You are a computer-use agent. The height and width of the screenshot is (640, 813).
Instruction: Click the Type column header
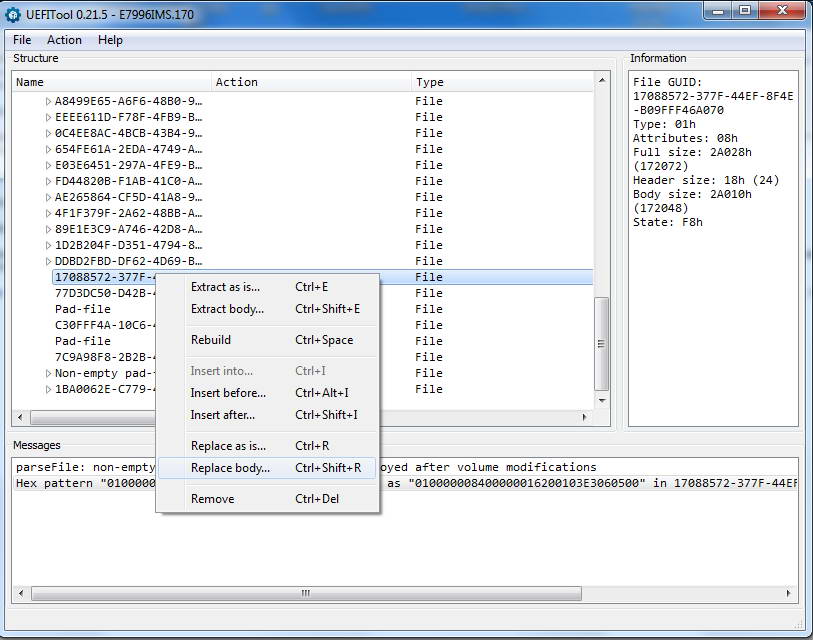502,82
